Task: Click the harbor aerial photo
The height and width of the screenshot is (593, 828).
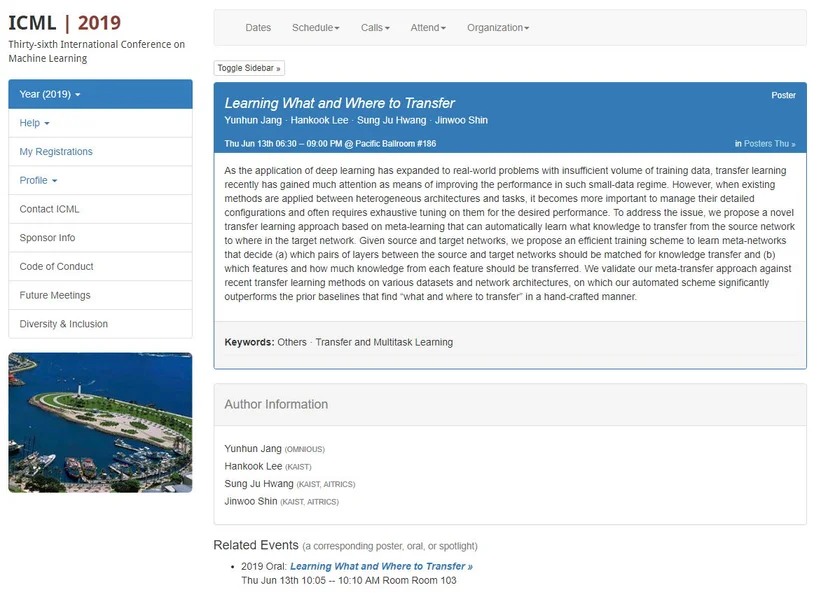Action: pos(100,423)
